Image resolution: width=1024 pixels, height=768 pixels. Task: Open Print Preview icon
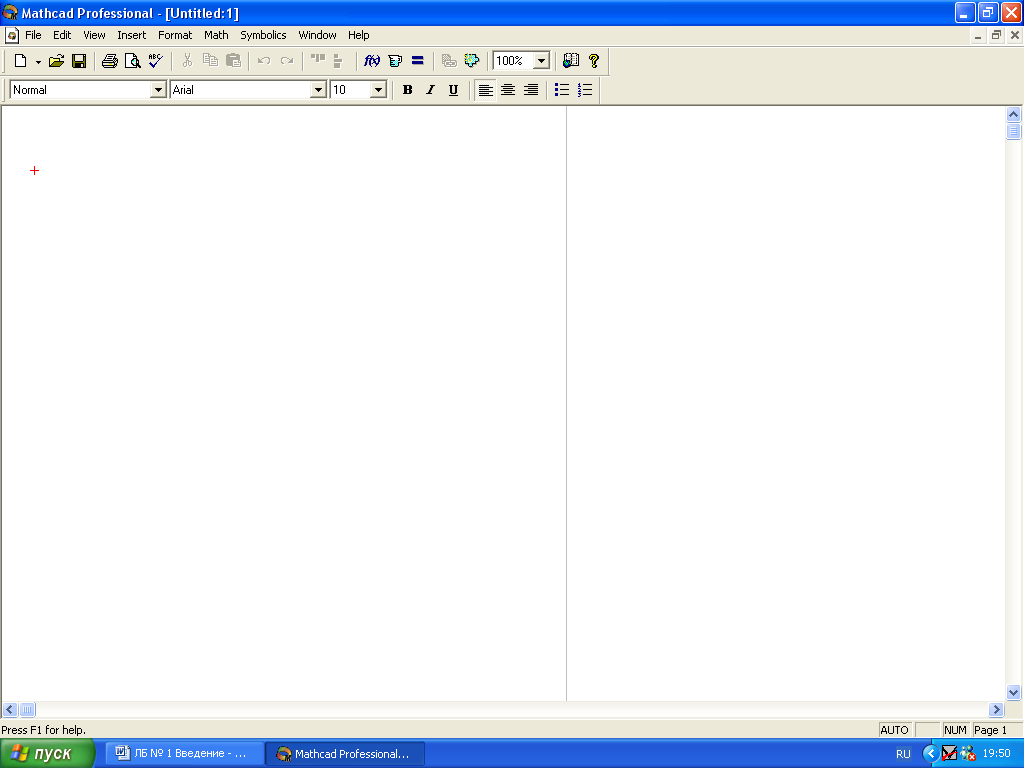[133, 61]
